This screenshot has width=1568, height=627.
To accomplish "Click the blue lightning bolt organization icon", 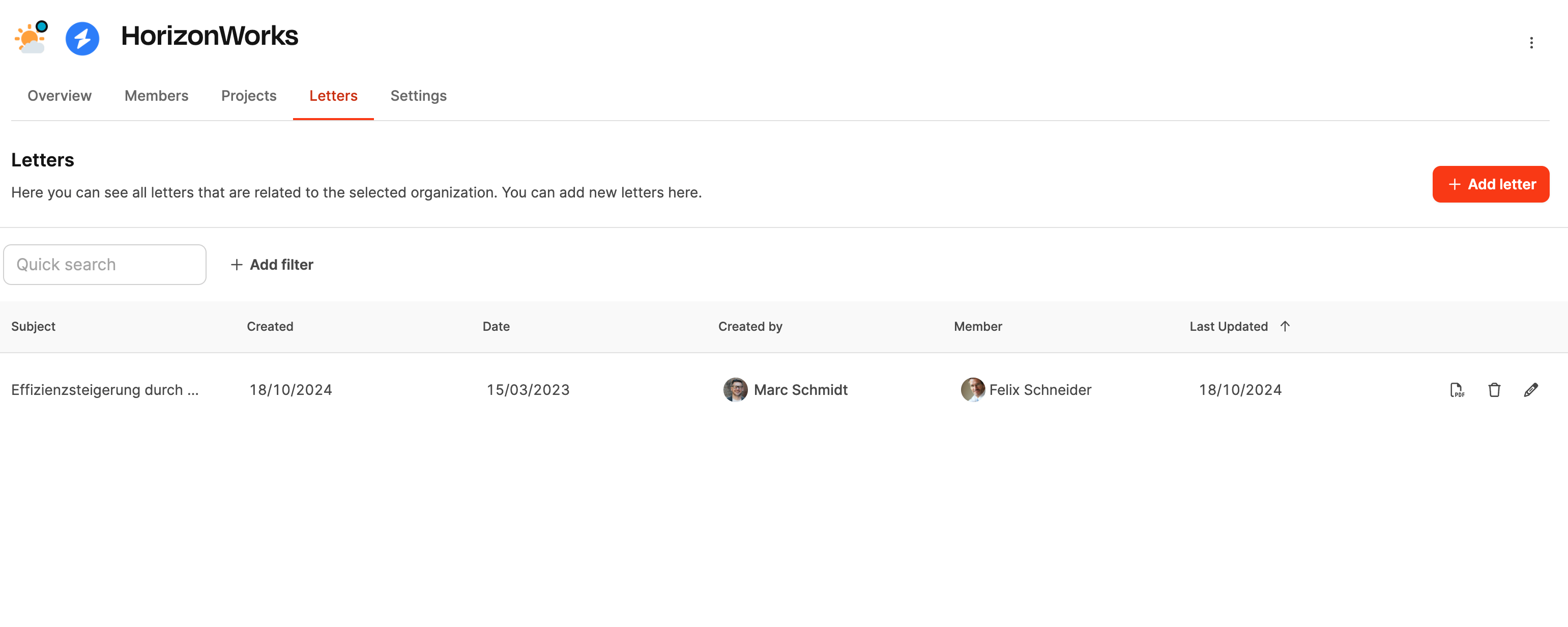I will click(82, 38).
